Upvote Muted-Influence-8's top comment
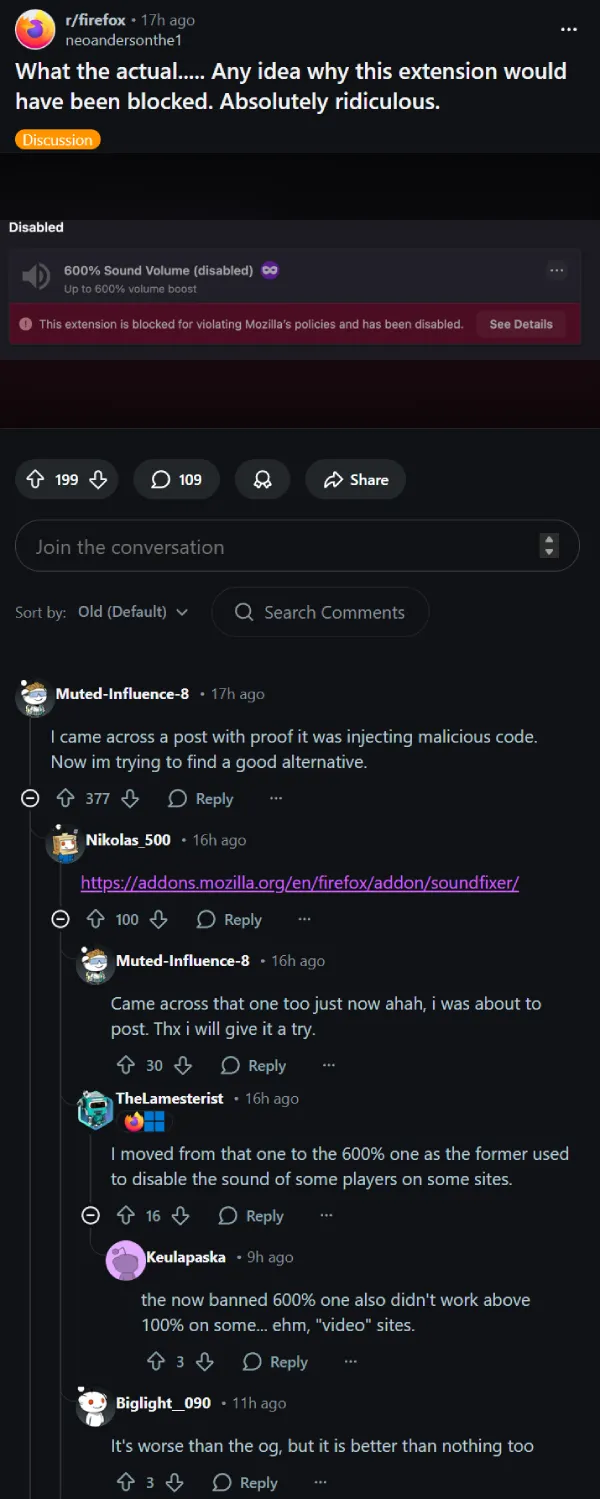The image size is (600, 1499). pos(66,798)
